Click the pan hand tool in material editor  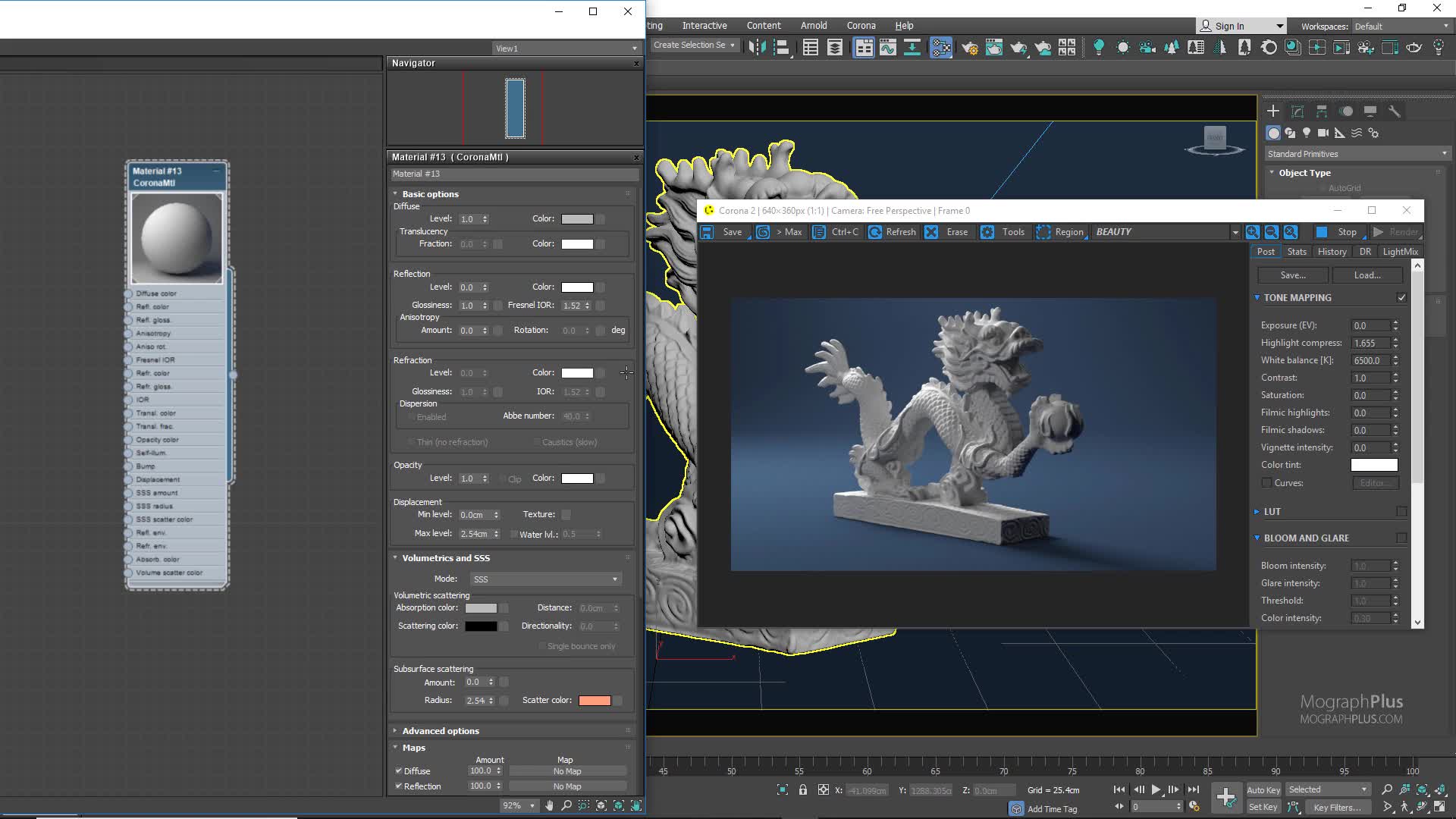[549, 805]
